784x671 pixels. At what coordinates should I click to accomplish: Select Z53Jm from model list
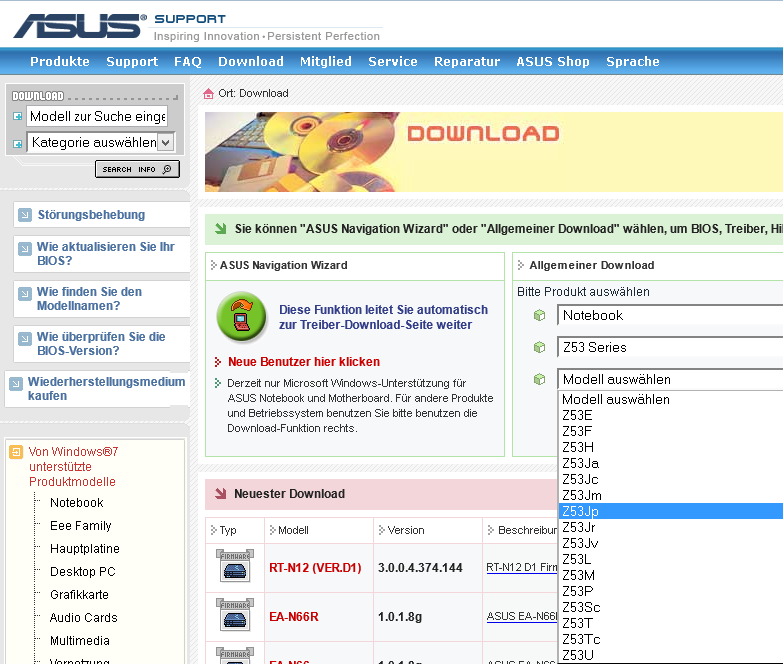click(x=670, y=496)
